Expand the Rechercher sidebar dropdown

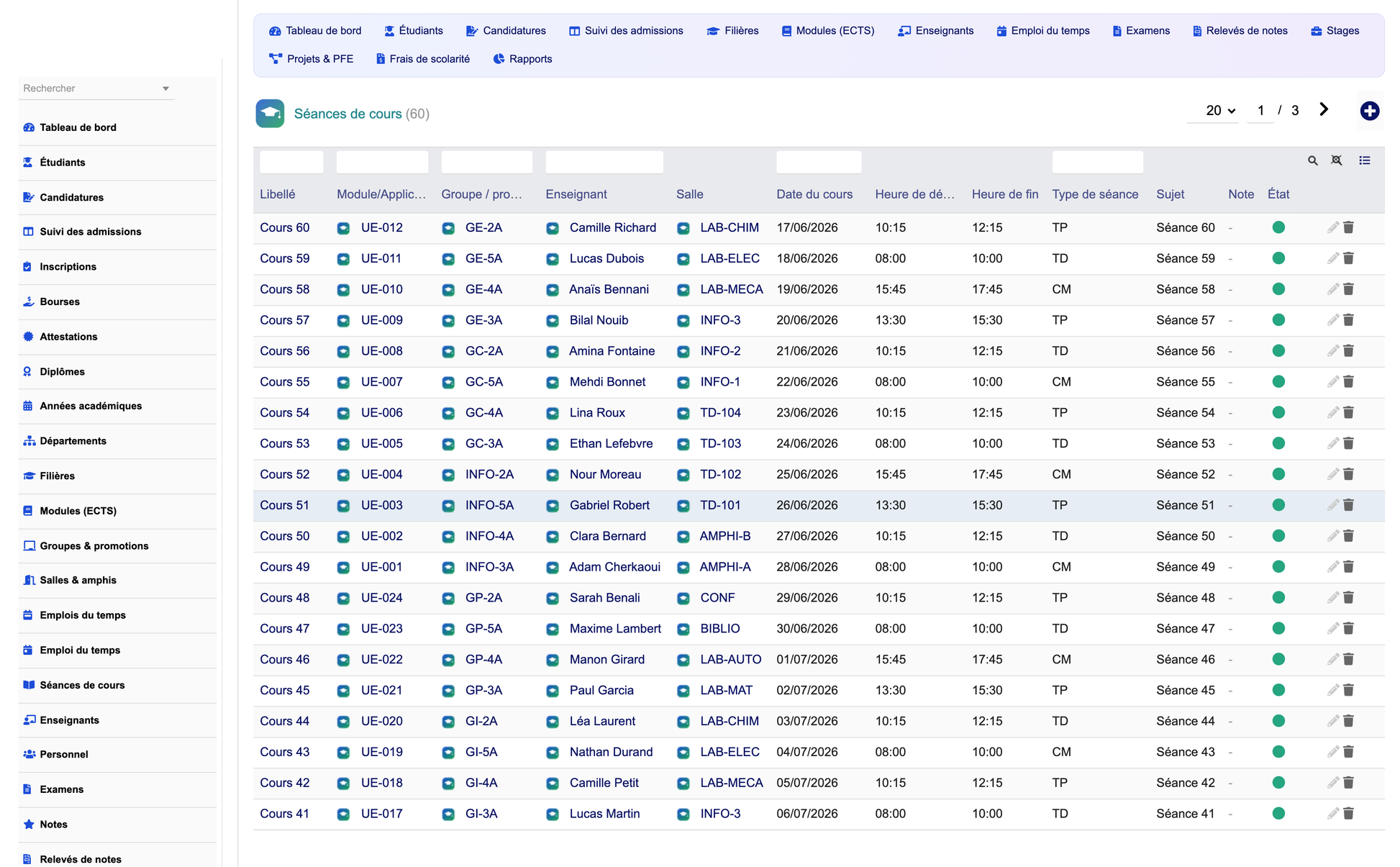tap(165, 88)
